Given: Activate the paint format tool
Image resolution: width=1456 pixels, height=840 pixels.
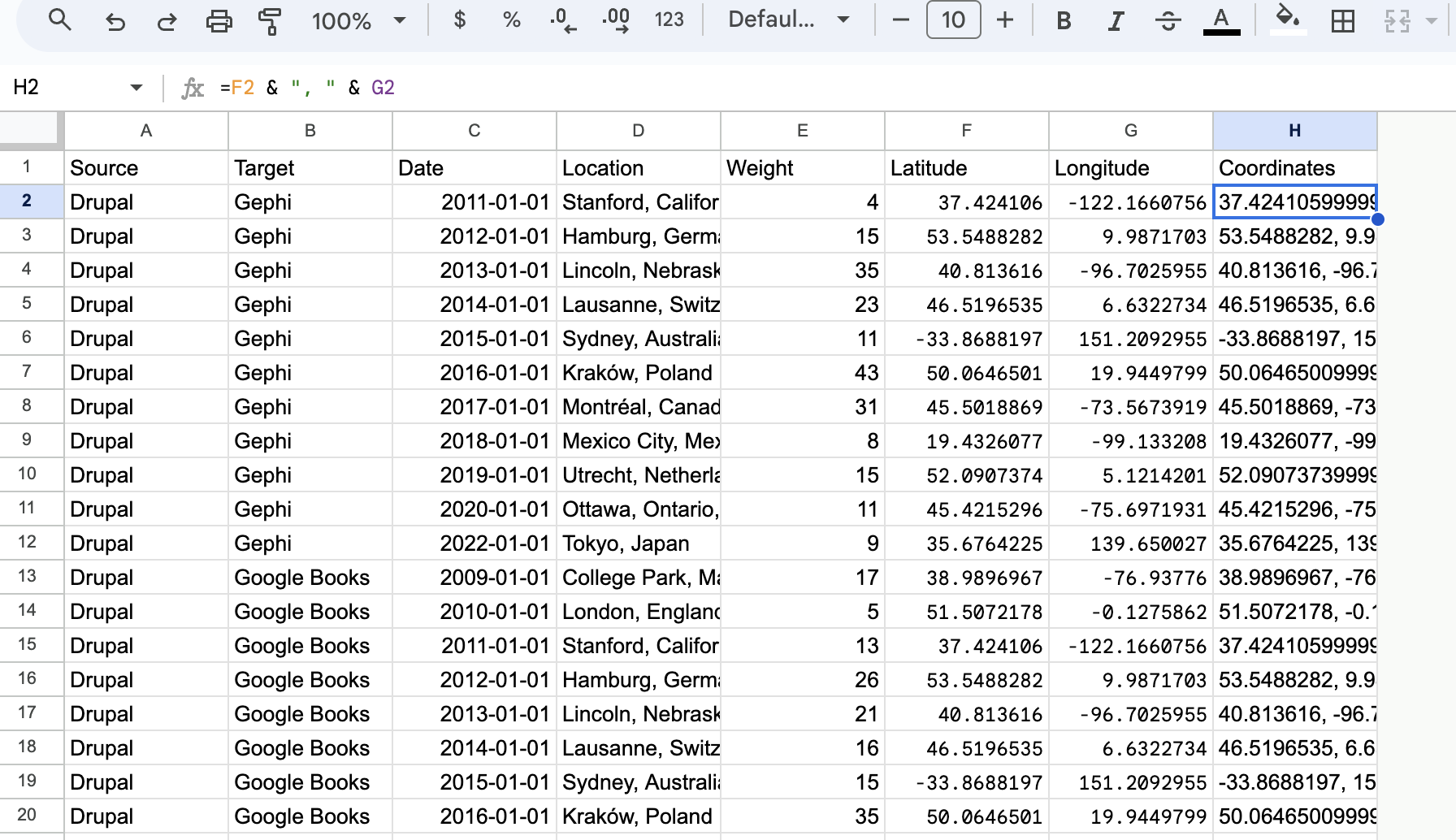Looking at the screenshot, I should point(270,20).
